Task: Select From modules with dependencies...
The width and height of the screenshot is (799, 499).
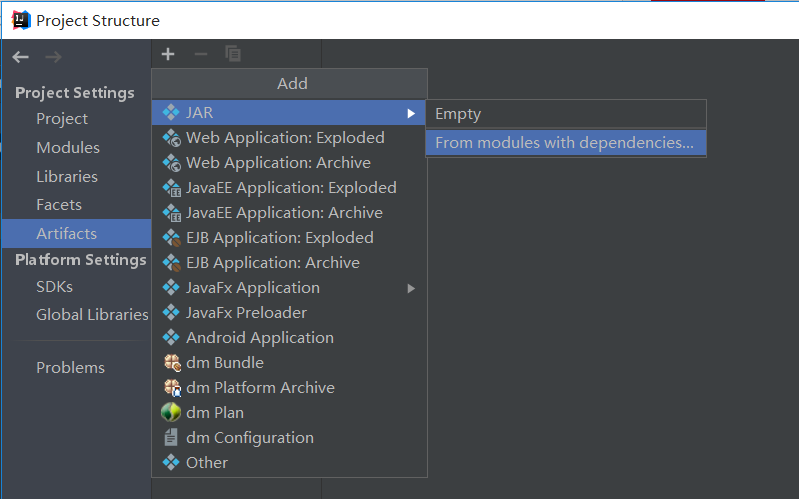Action: pyautogui.click(x=566, y=143)
